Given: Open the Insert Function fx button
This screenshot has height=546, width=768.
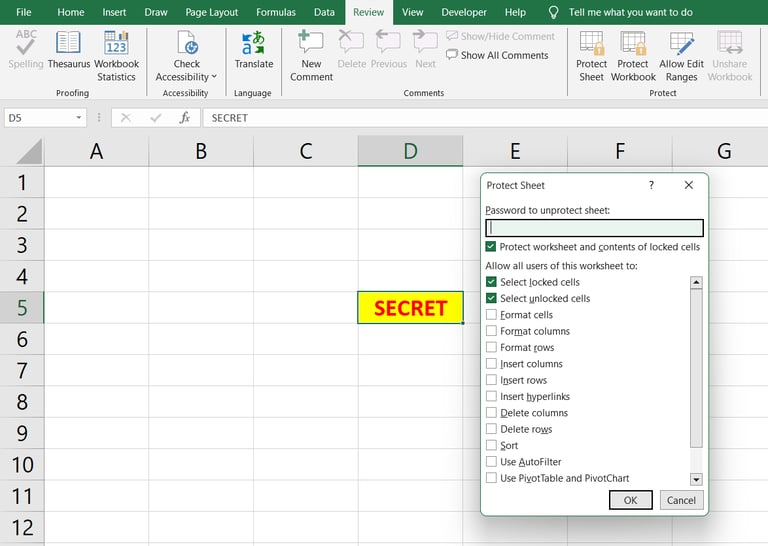Looking at the screenshot, I should pos(185,118).
